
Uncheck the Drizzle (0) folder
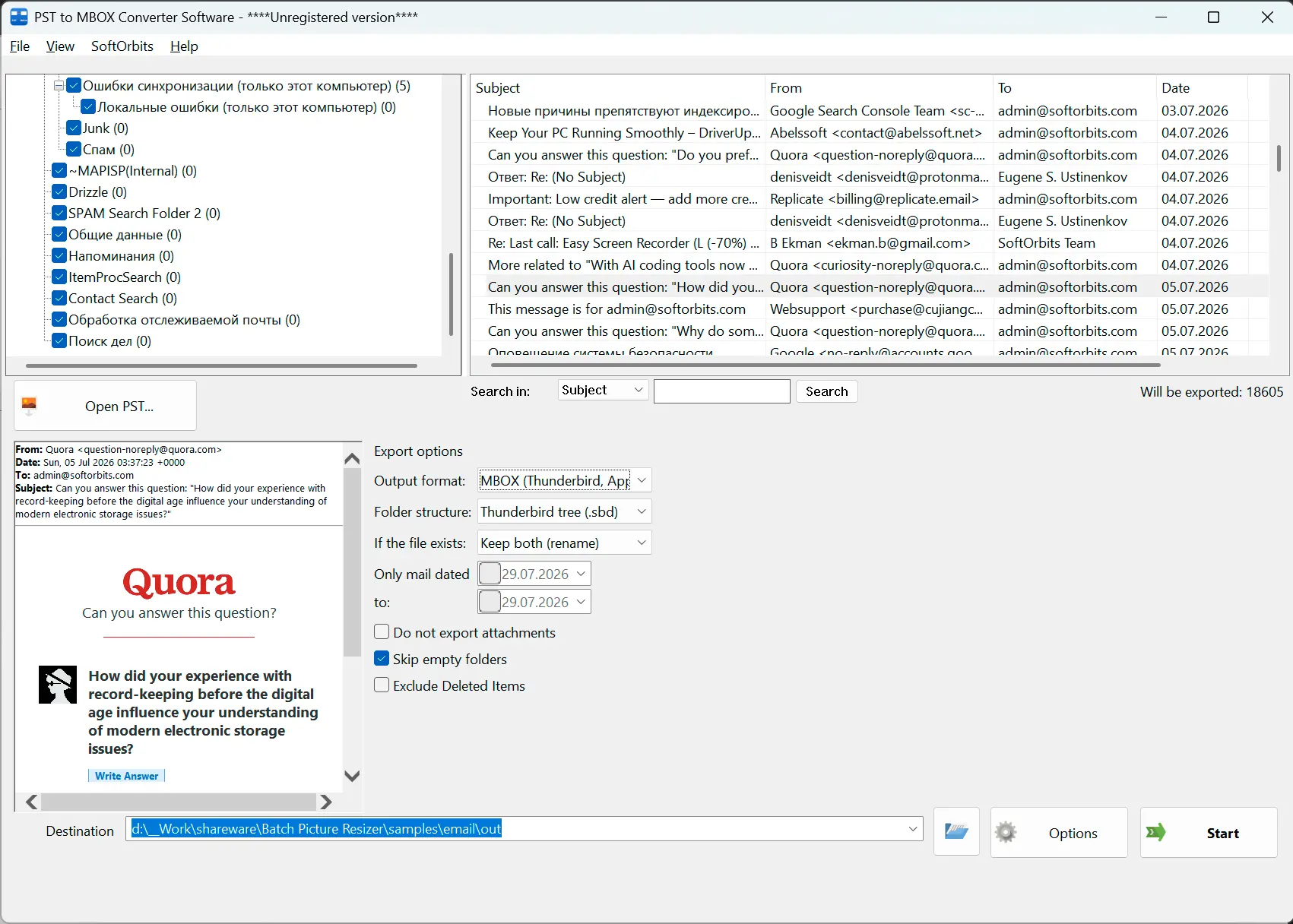pyautogui.click(x=59, y=192)
